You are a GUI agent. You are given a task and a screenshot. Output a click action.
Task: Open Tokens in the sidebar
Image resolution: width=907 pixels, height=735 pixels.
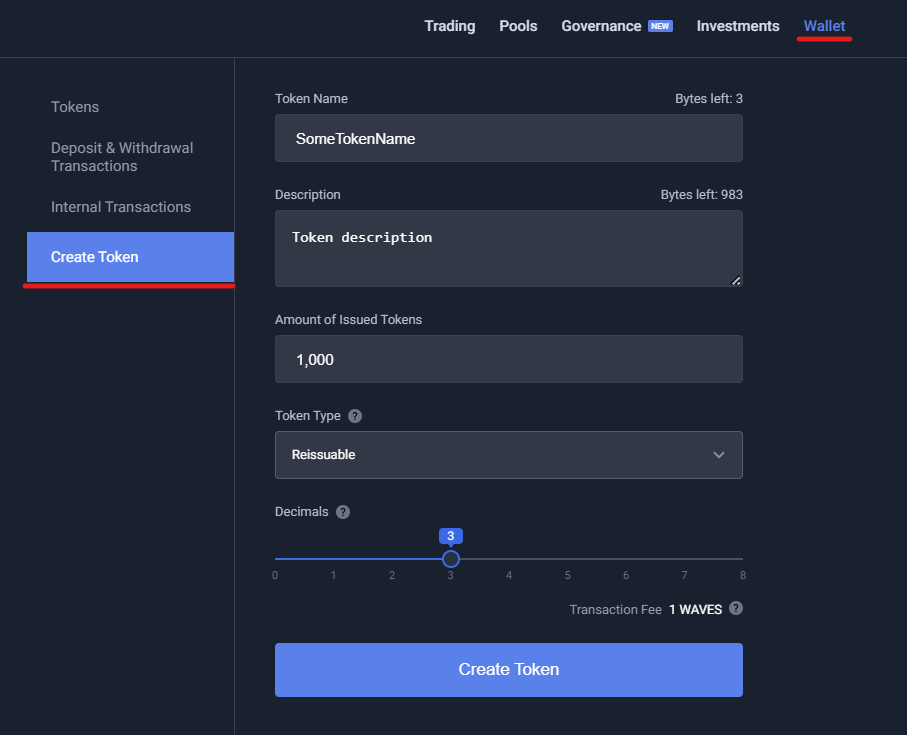(75, 107)
